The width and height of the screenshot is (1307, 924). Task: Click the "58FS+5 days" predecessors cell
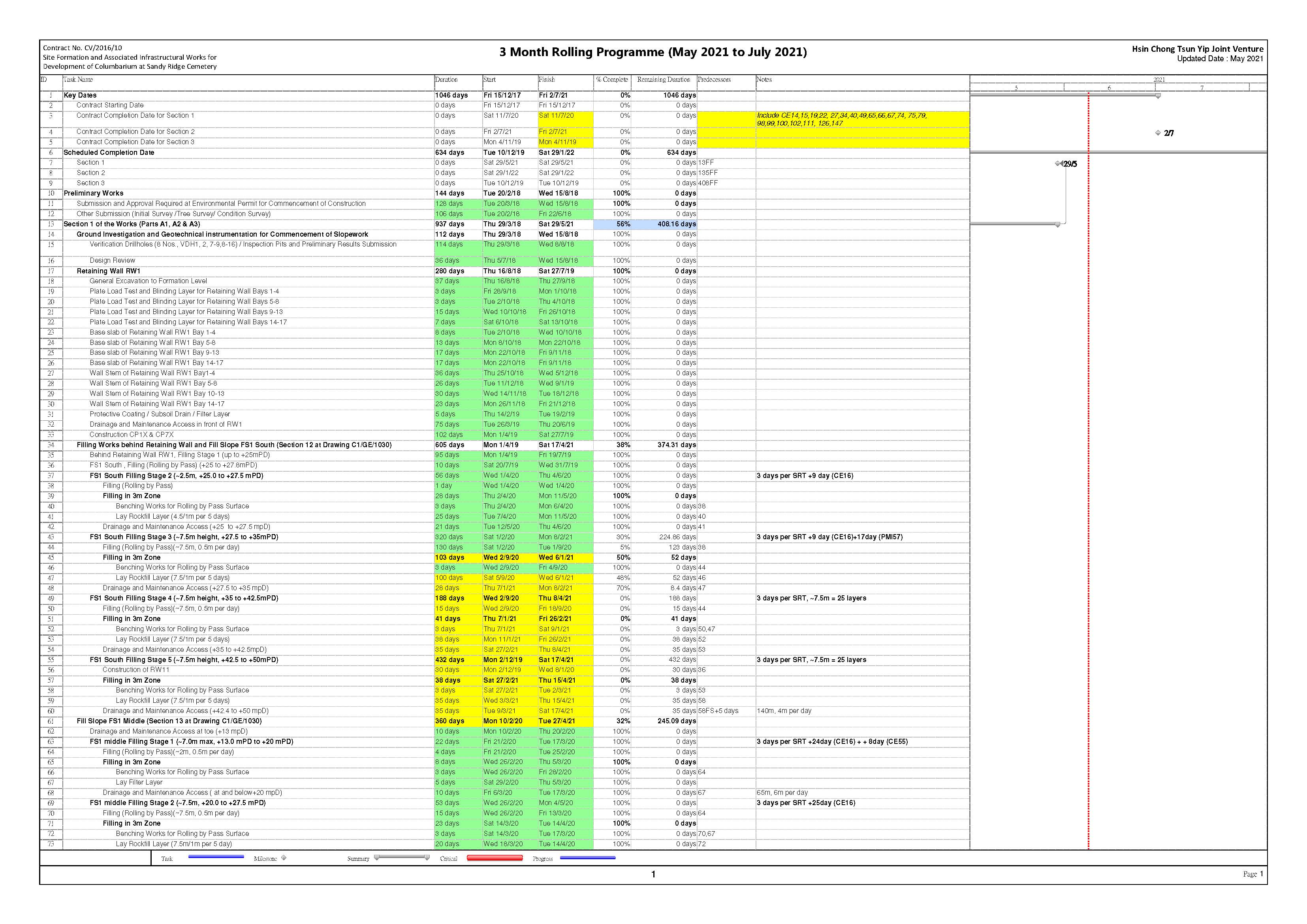pos(718,711)
